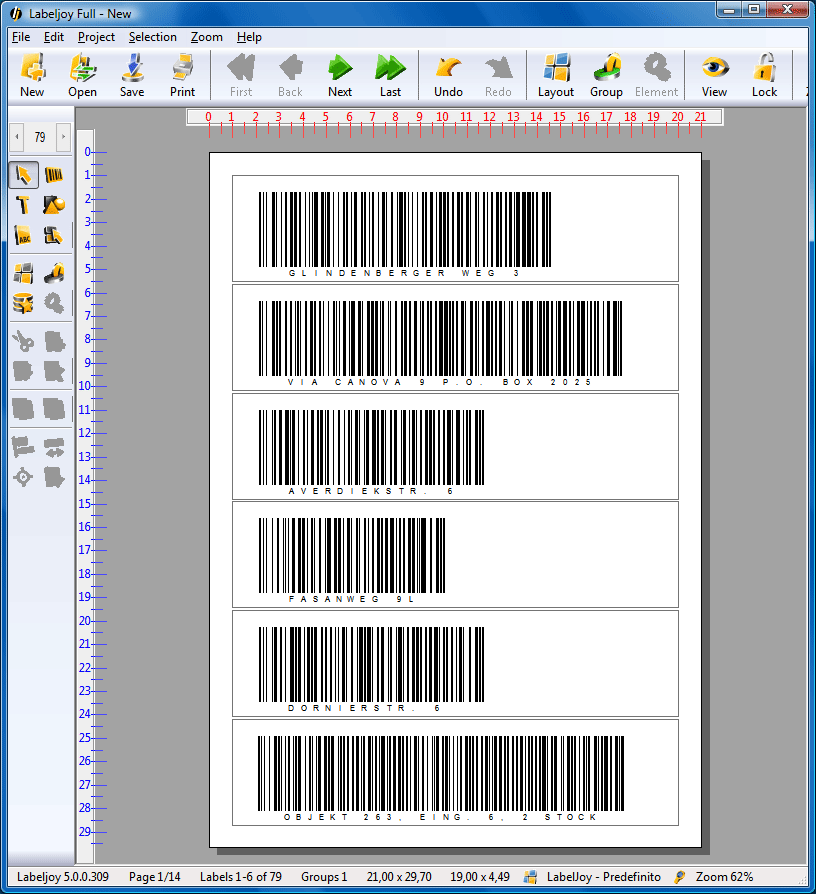Open the Layout settings
The width and height of the screenshot is (816, 894).
tap(556, 75)
